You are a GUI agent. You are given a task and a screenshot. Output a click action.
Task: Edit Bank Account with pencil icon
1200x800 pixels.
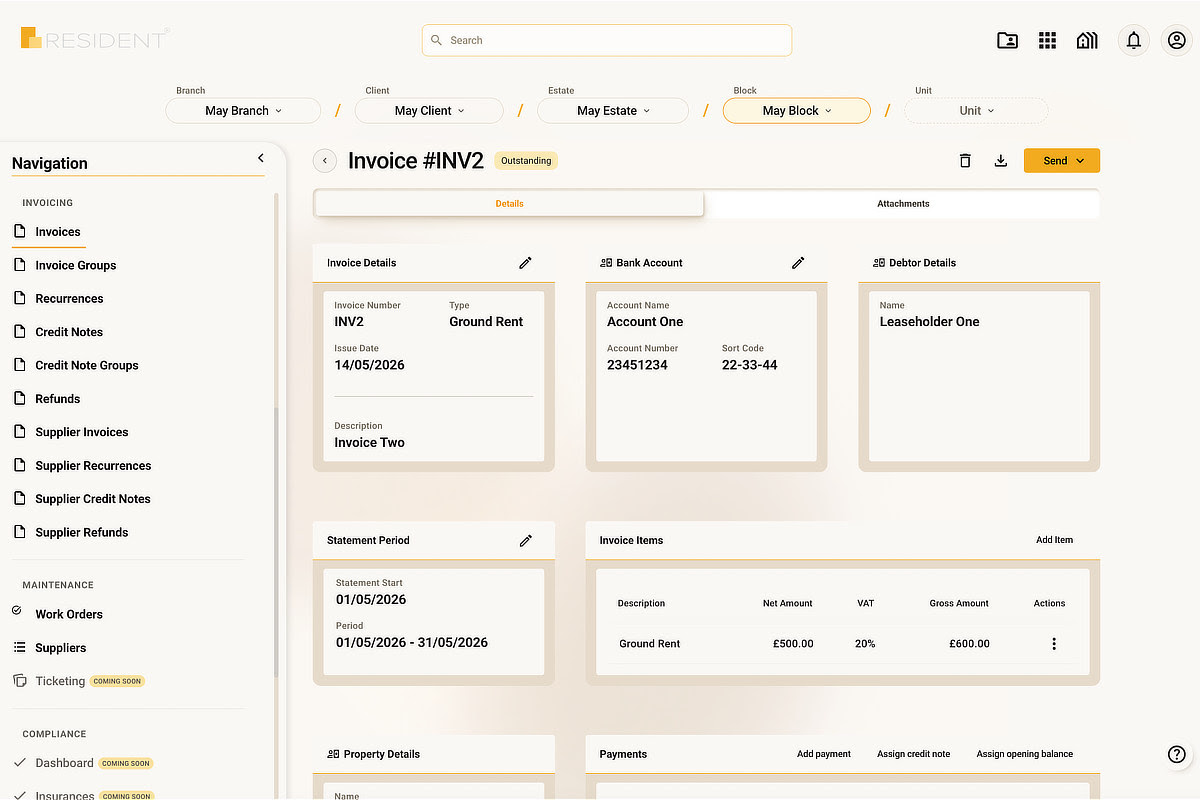798,263
